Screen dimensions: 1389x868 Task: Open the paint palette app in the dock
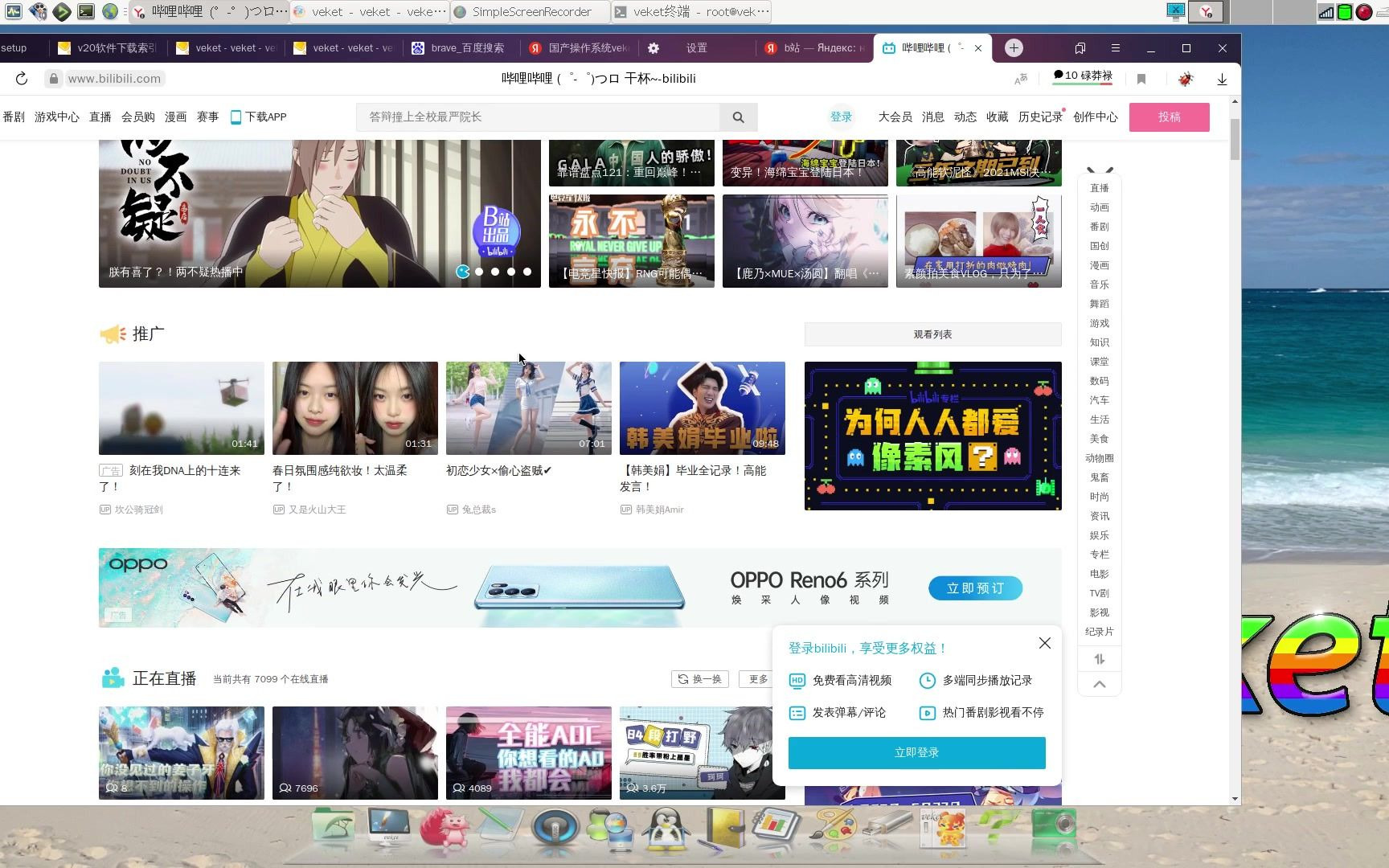pos(832,828)
